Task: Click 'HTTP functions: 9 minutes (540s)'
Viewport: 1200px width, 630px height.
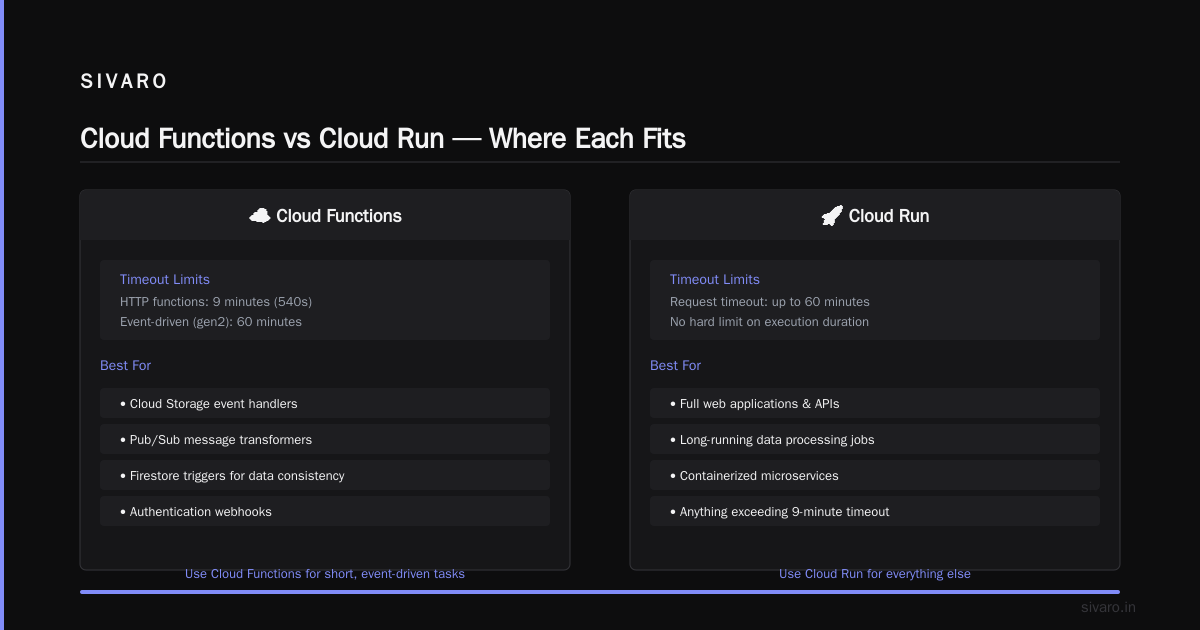Action: point(217,301)
